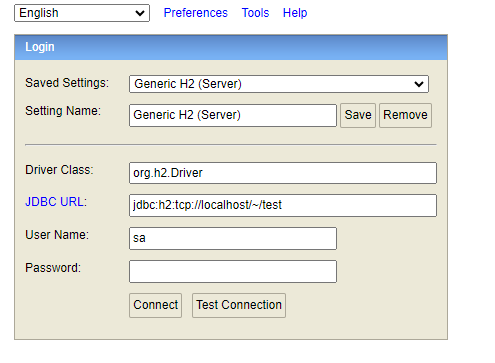The height and width of the screenshot is (363, 495).
Task: Click the Login panel header text
Action: click(x=40, y=47)
